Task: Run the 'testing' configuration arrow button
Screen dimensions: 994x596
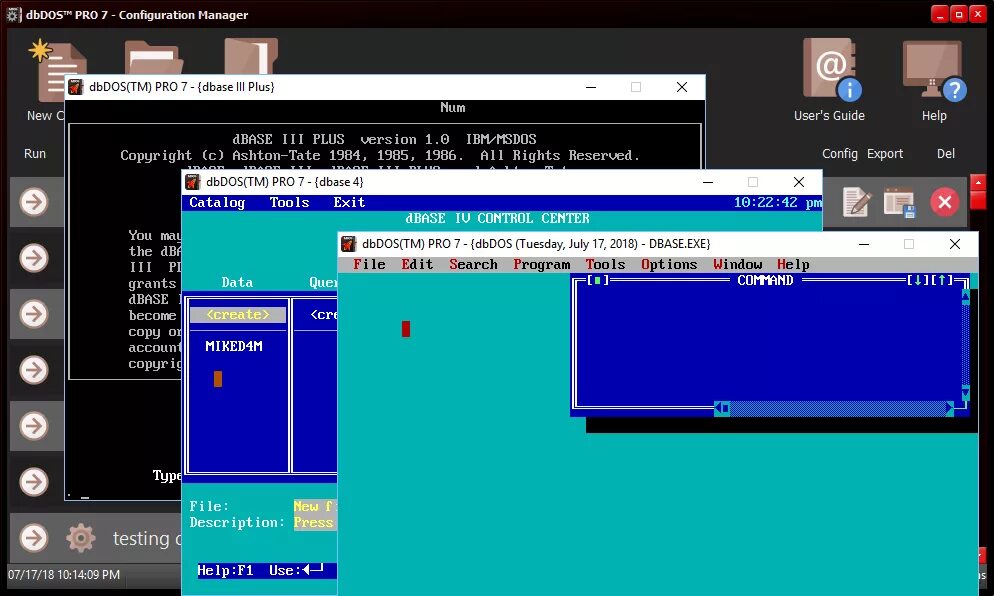Action: [x=34, y=538]
